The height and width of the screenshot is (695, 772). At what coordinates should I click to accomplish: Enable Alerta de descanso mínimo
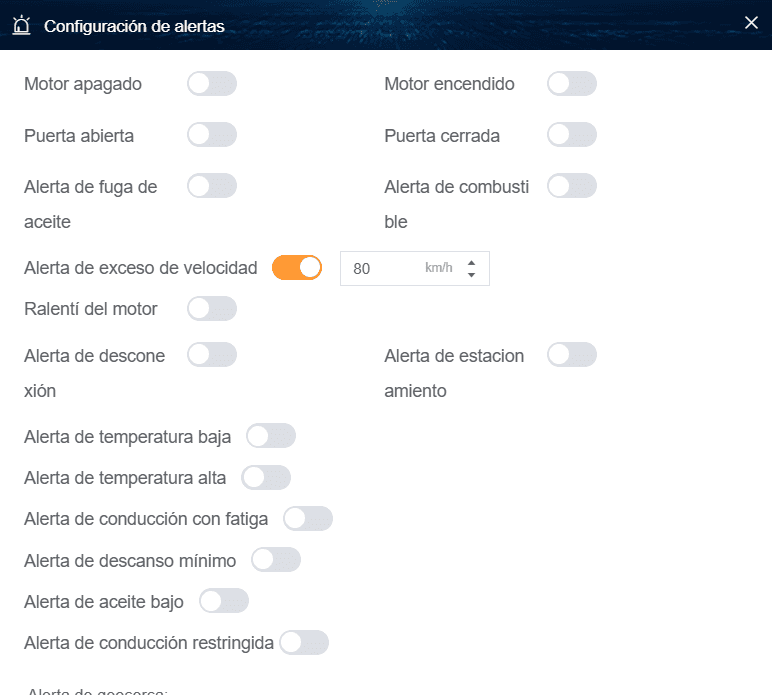coord(276,560)
